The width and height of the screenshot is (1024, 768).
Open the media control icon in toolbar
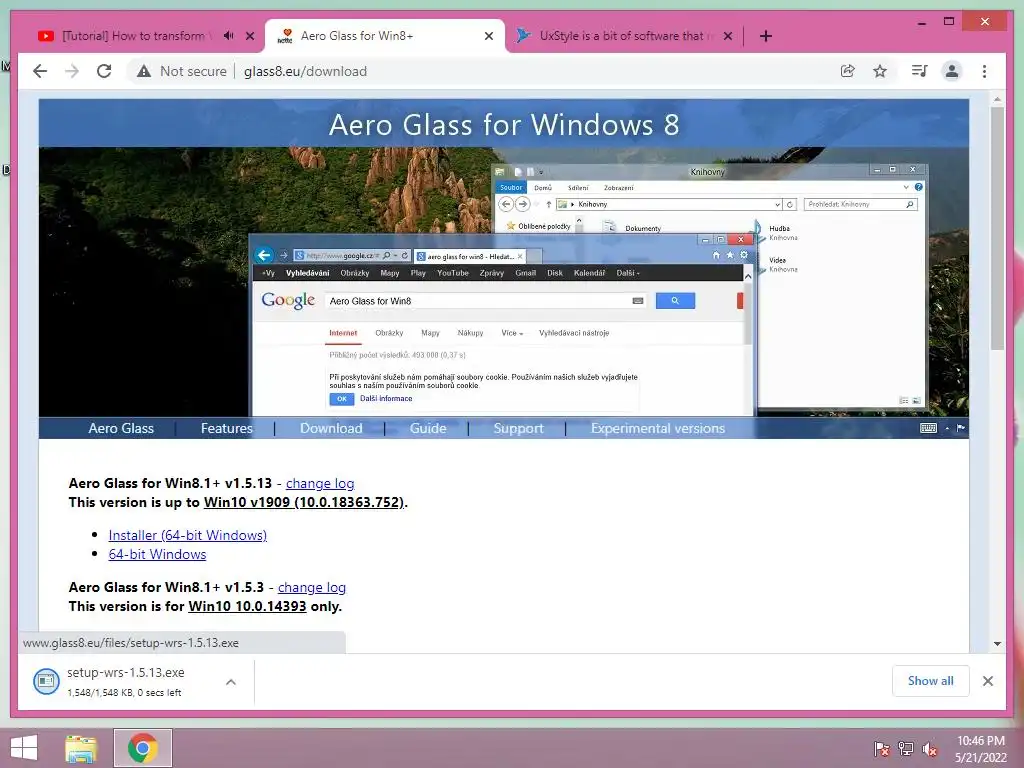click(x=920, y=71)
